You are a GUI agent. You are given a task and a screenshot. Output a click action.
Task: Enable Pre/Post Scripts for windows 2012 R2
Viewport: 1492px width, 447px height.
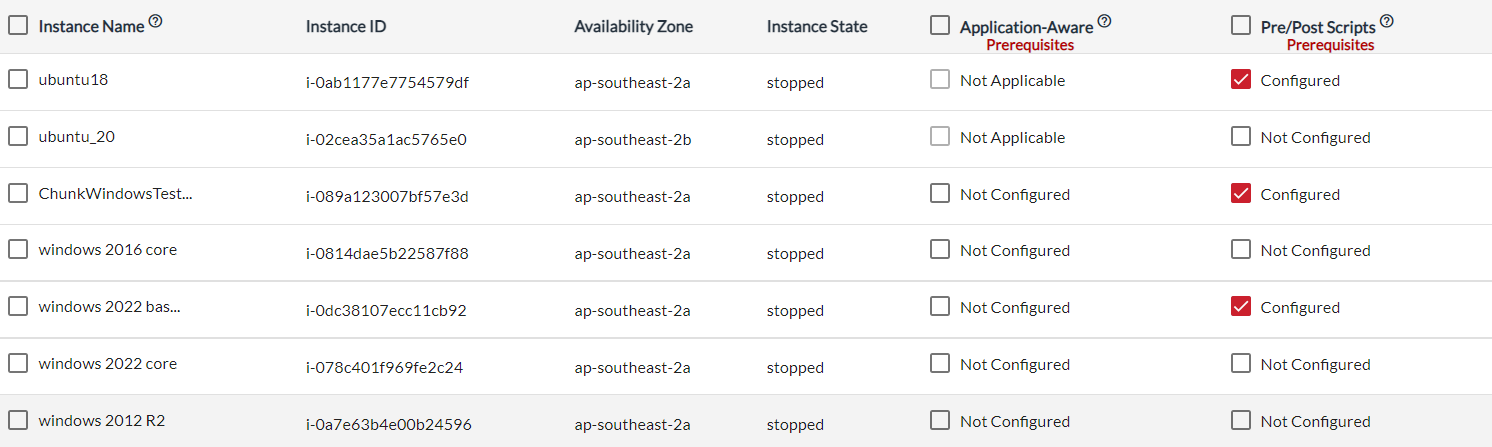point(1241,421)
